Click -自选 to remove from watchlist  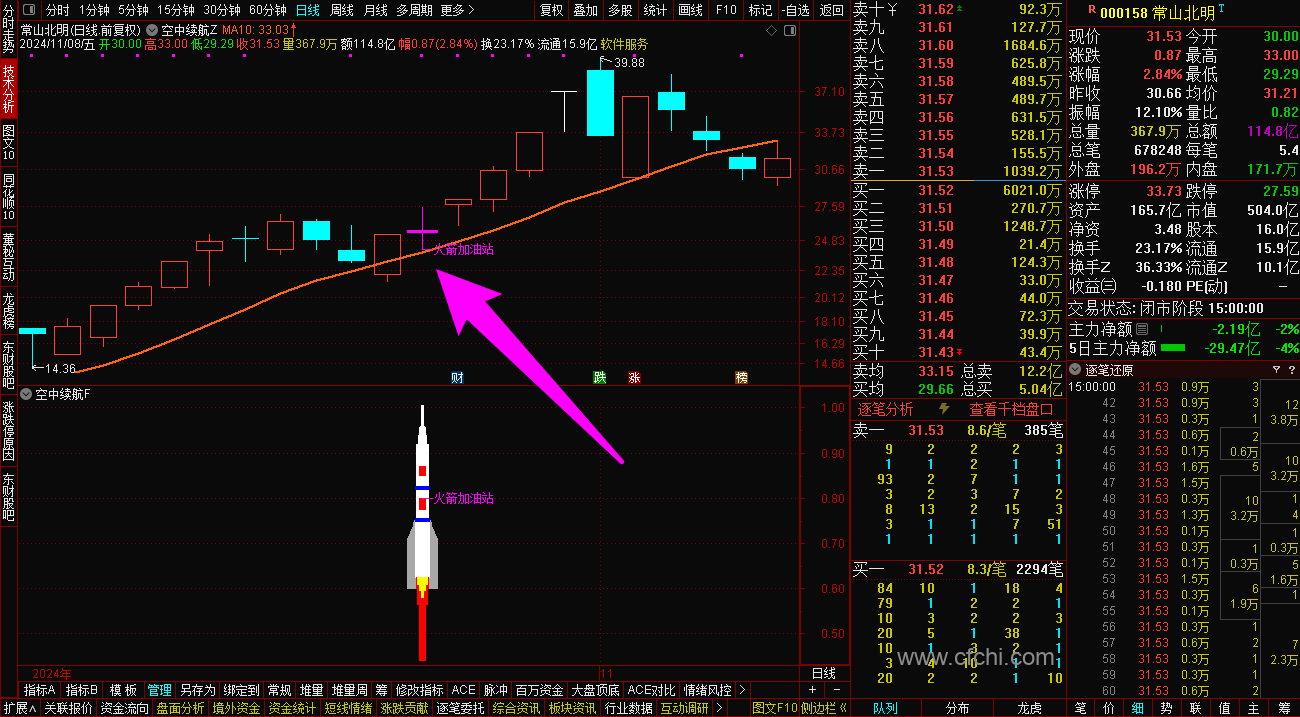(795, 10)
